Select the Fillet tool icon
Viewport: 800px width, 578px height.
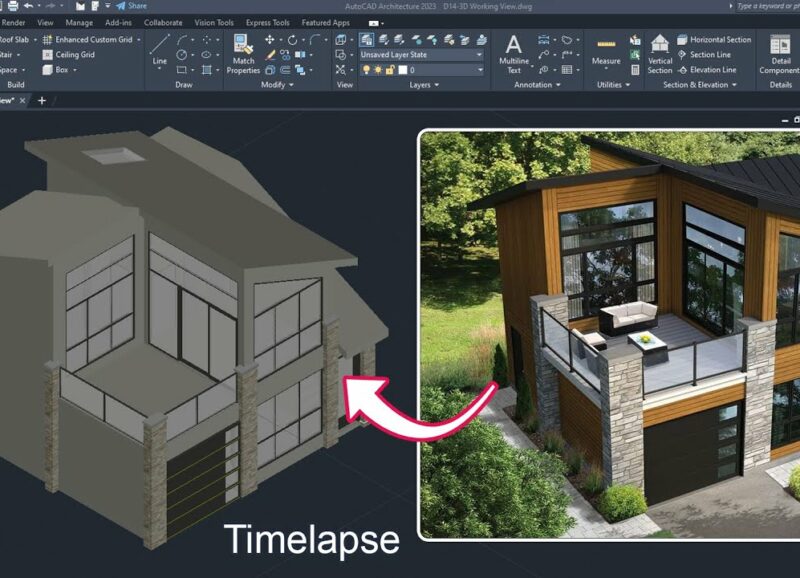[x=315, y=40]
